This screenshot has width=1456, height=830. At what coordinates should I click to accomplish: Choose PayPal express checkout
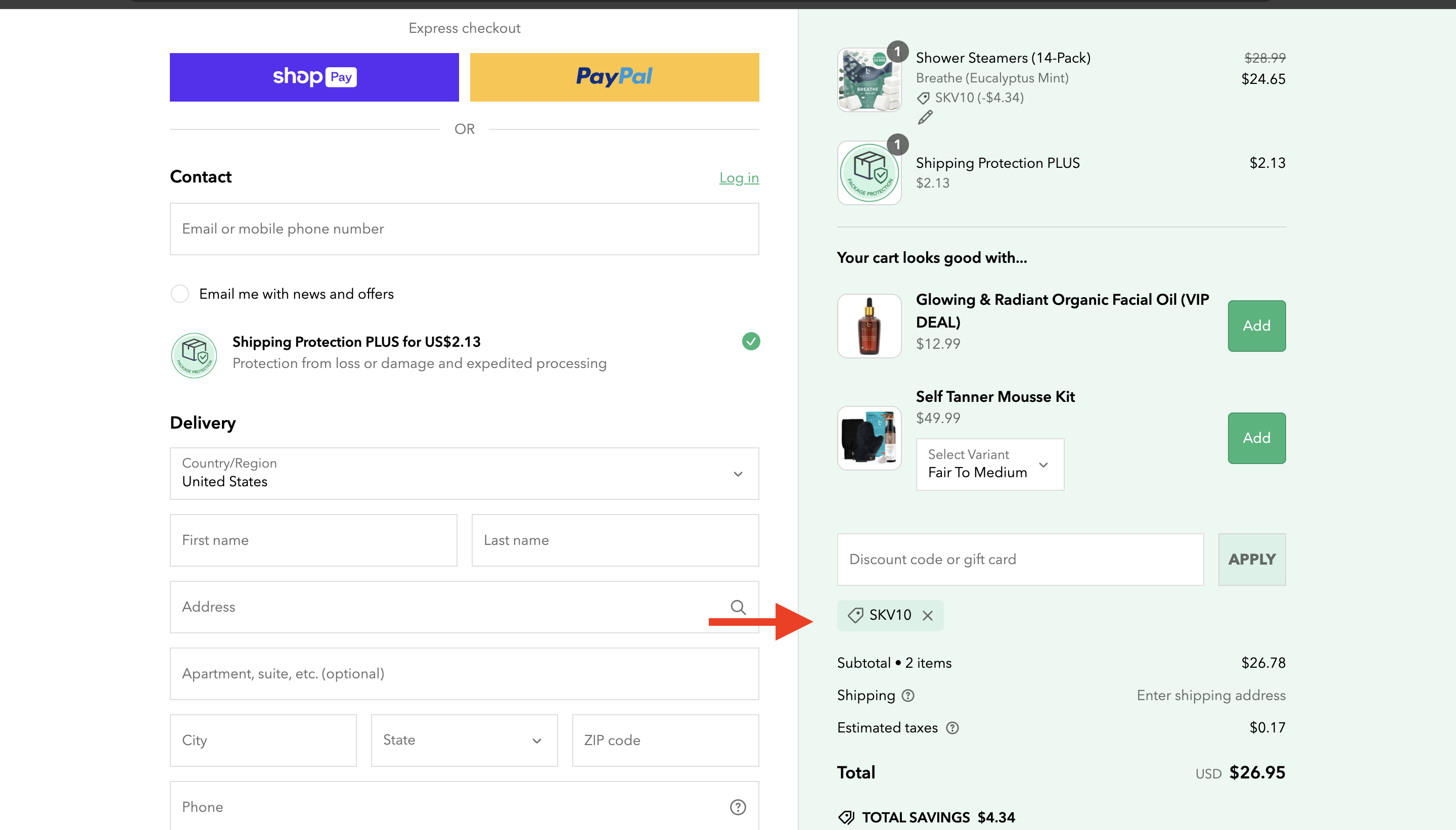(x=614, y=77)
